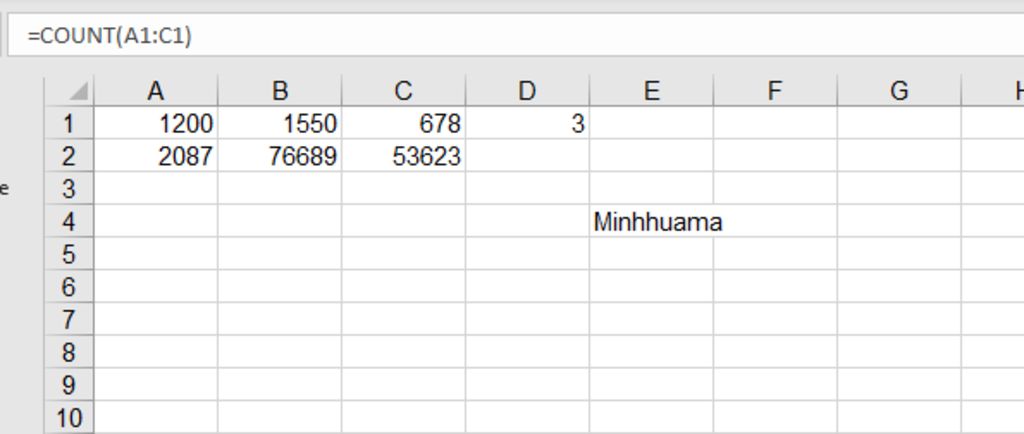The width and height of the screenshot is (1024, 434).
Task: Select the cell showing 678
Action: (x=403, y=124)
